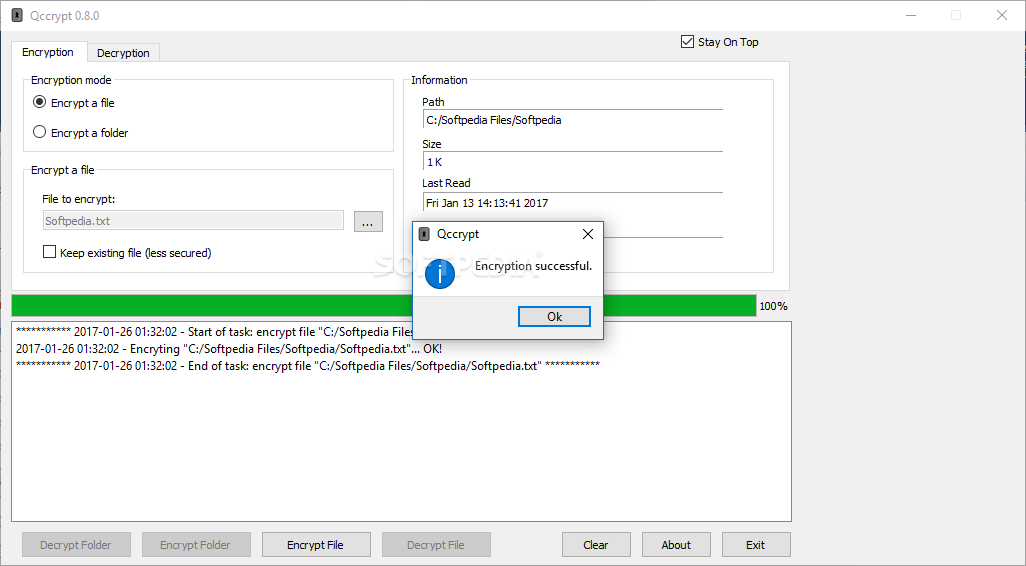Click the green progress bar
Image resolution: width=1026 pixels, height=566 pixels.
pos(383,306)
